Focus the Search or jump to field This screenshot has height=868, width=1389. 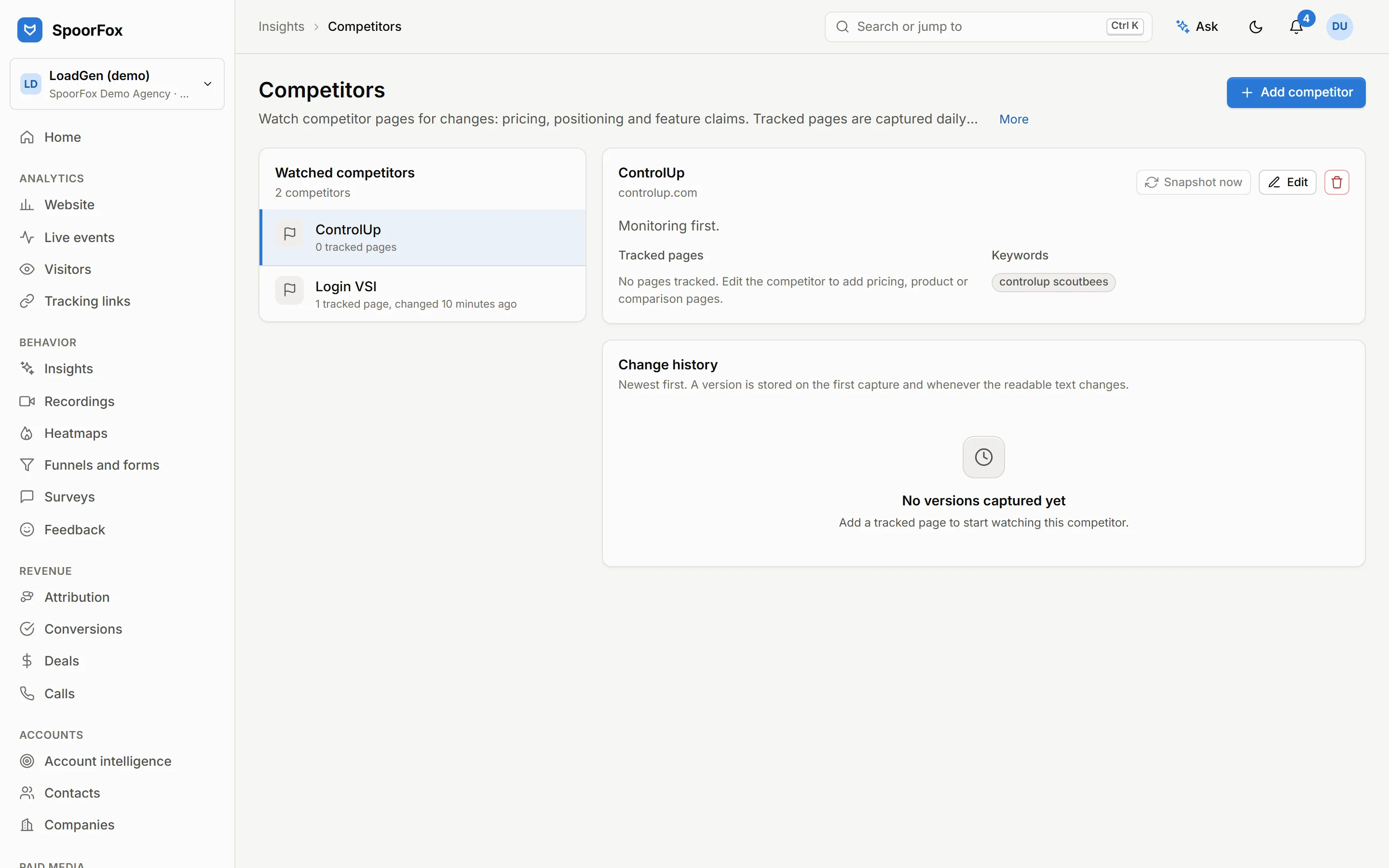tap(988, 27)
